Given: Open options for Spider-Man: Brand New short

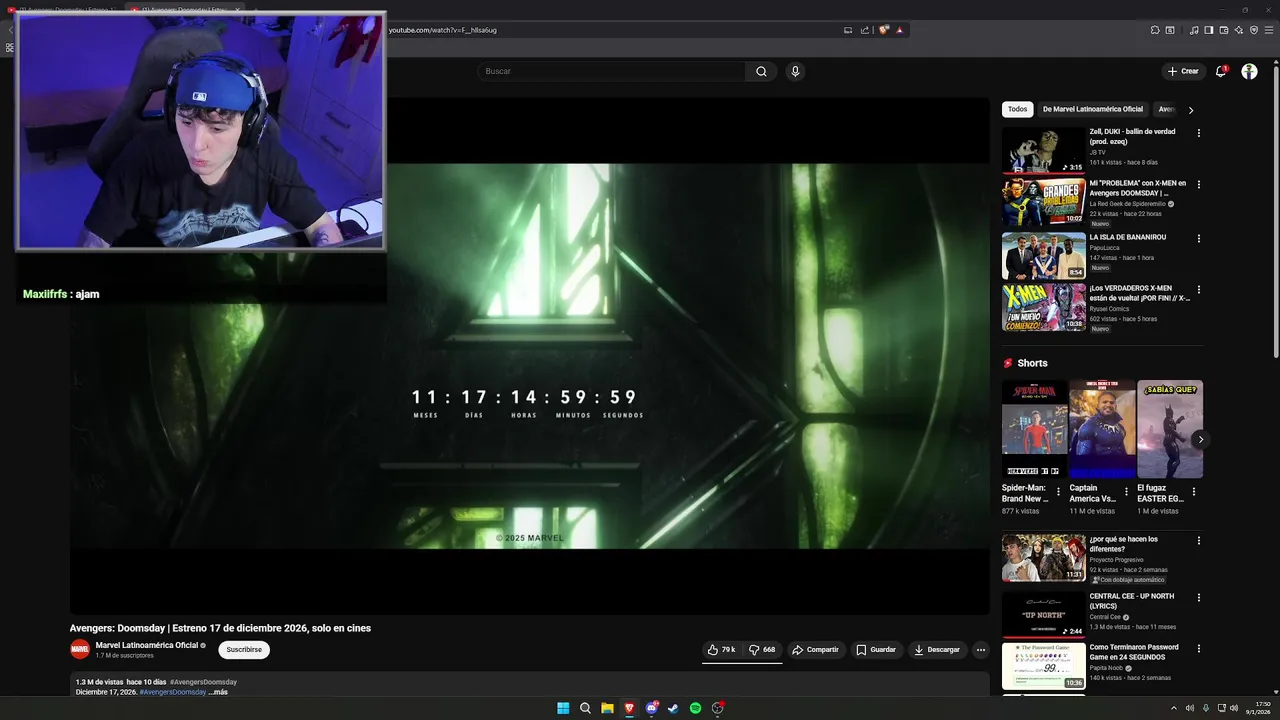Looking at the screenshot, I should click(1059, 492).
